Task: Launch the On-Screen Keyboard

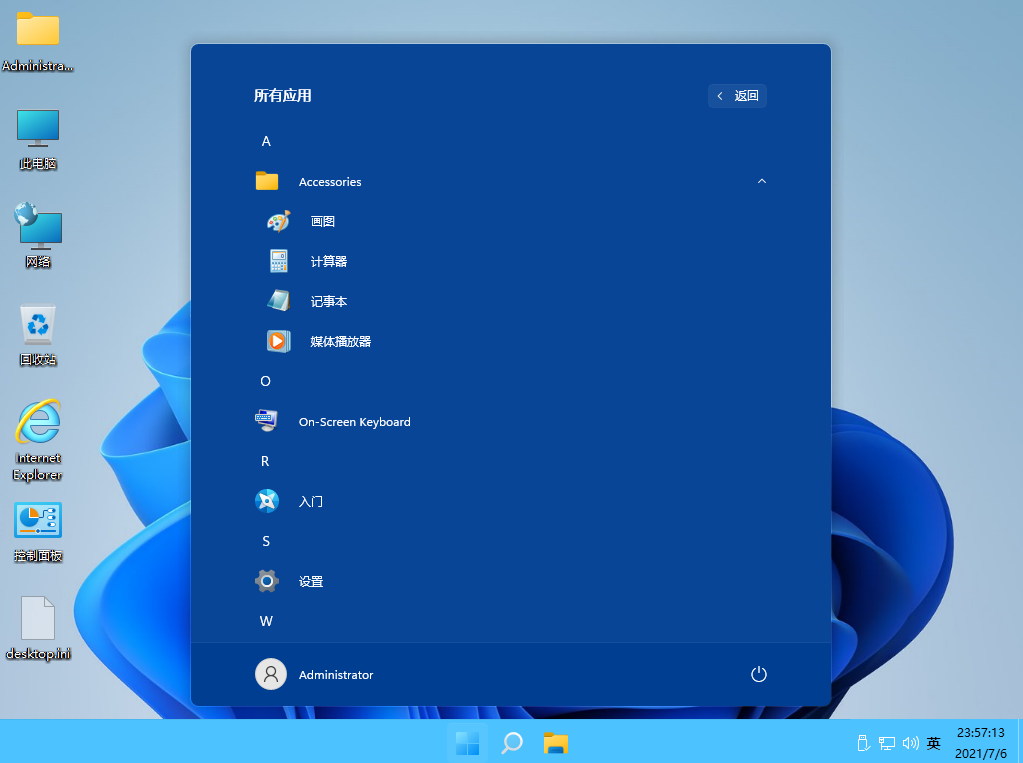Action: coord(355,421)
